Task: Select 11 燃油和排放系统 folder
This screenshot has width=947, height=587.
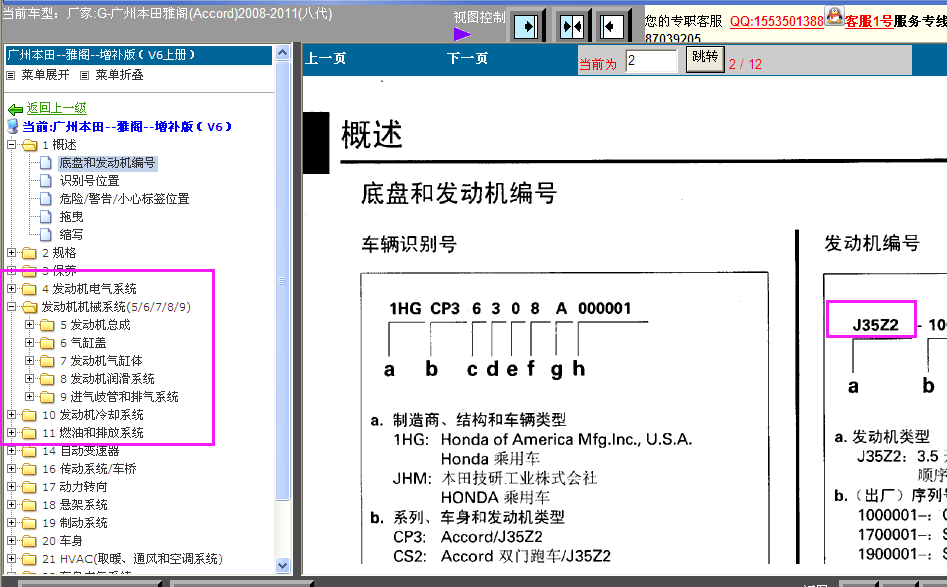Action: (x=93, y=433)
